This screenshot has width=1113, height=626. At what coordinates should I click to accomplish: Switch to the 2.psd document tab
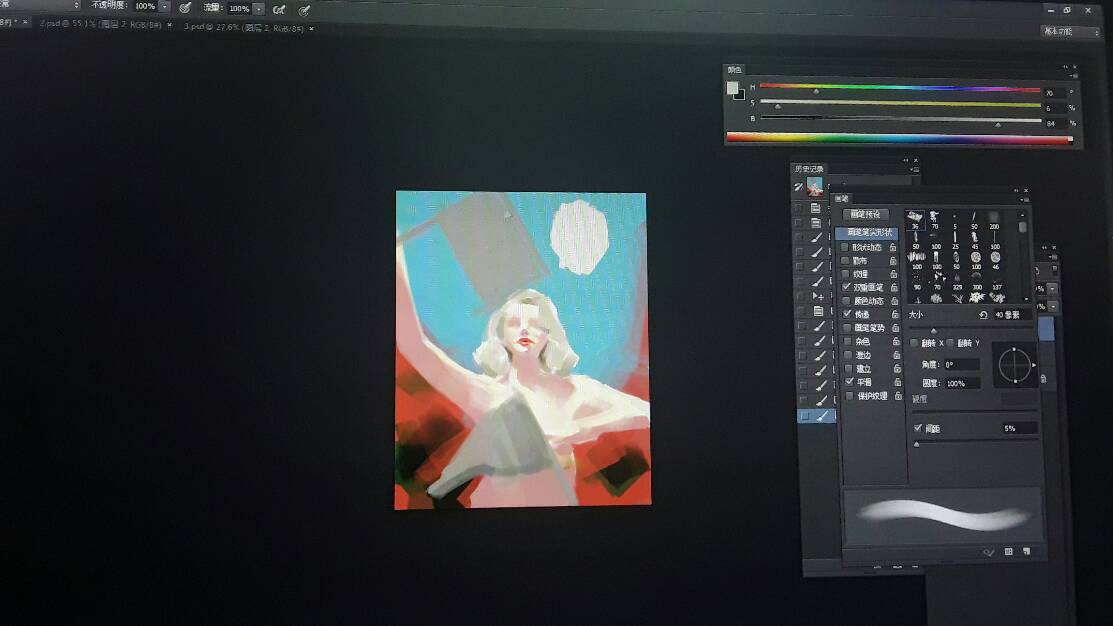coord(101,24)
